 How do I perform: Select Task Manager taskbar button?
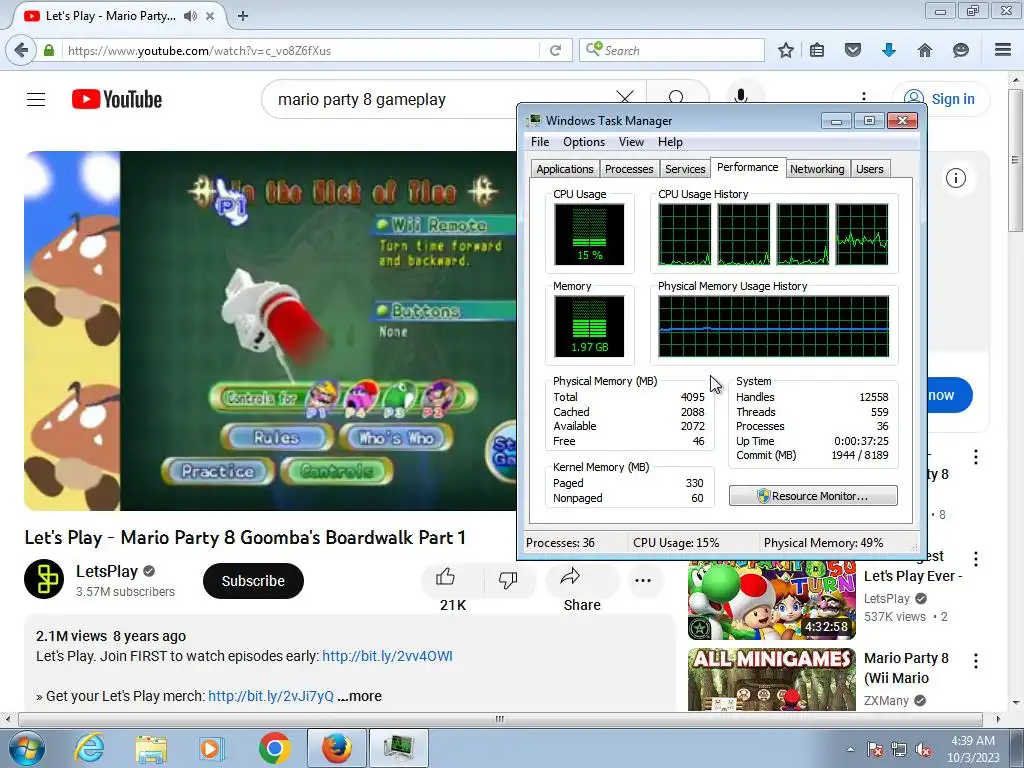pos(398,748)
